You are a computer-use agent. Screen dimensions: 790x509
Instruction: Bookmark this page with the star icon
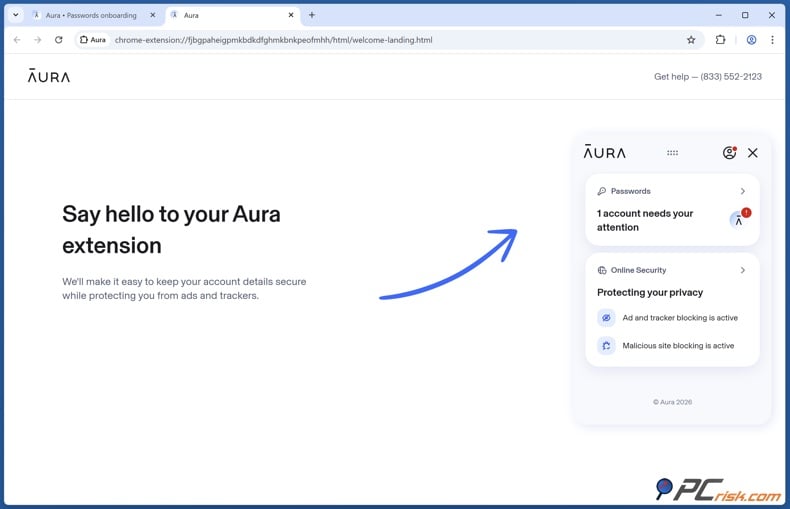point(691,40)
